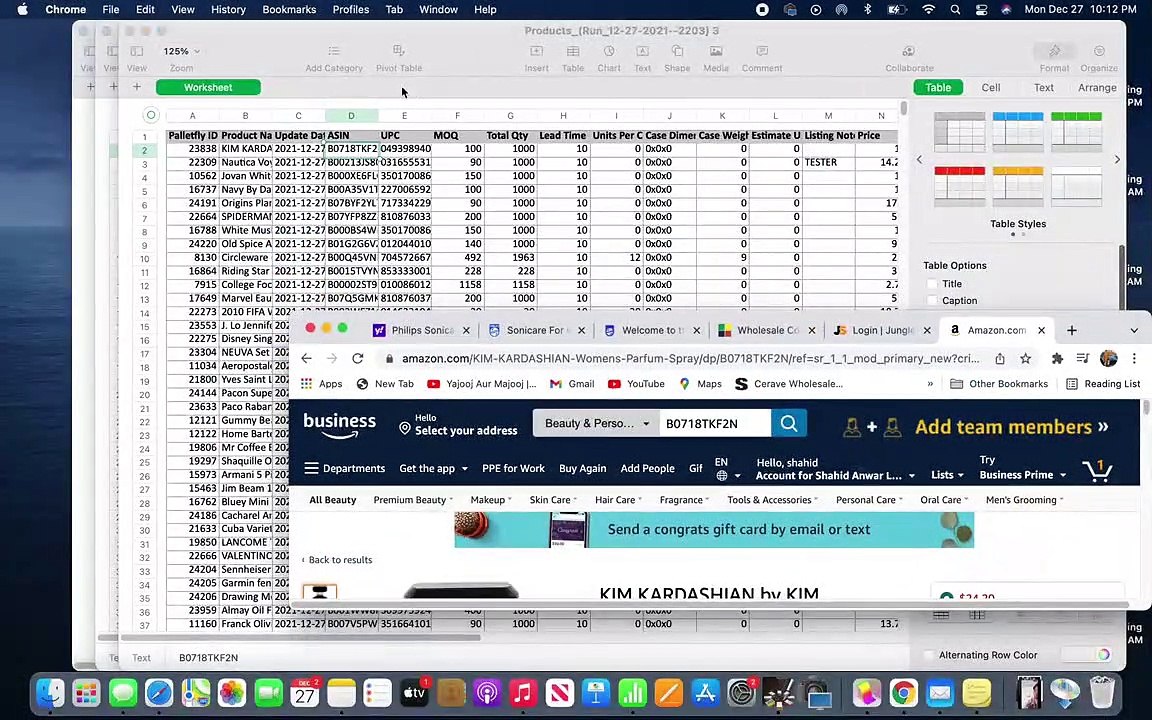Select the blue header table style
This screenshot has width=1152, height=720.
click(x=1018, y=132)
